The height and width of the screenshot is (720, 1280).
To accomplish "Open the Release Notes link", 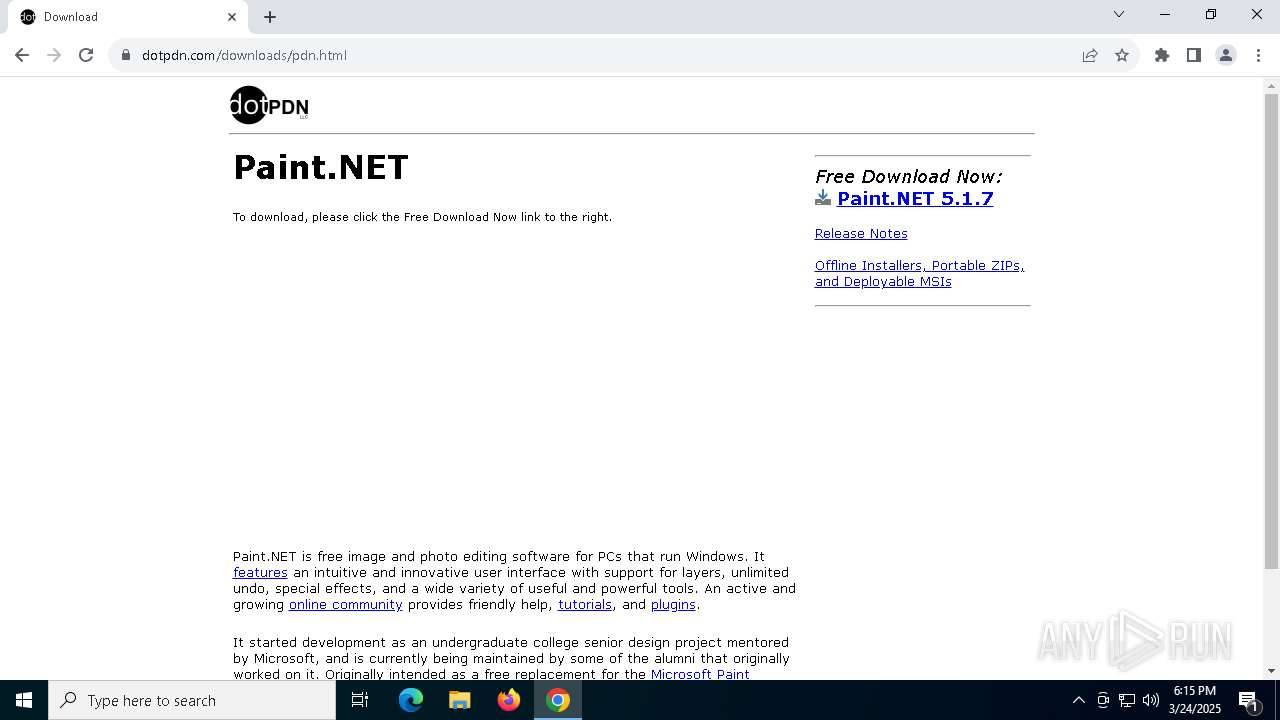I will [861, 233].
